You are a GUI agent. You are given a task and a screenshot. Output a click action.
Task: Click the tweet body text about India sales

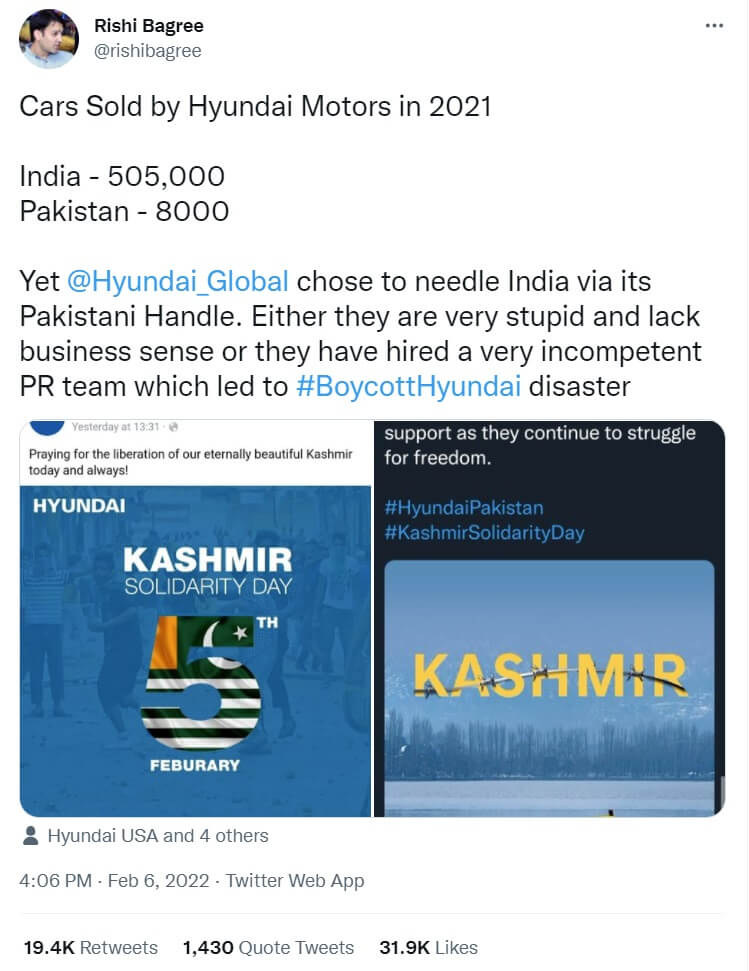point(122,177)
